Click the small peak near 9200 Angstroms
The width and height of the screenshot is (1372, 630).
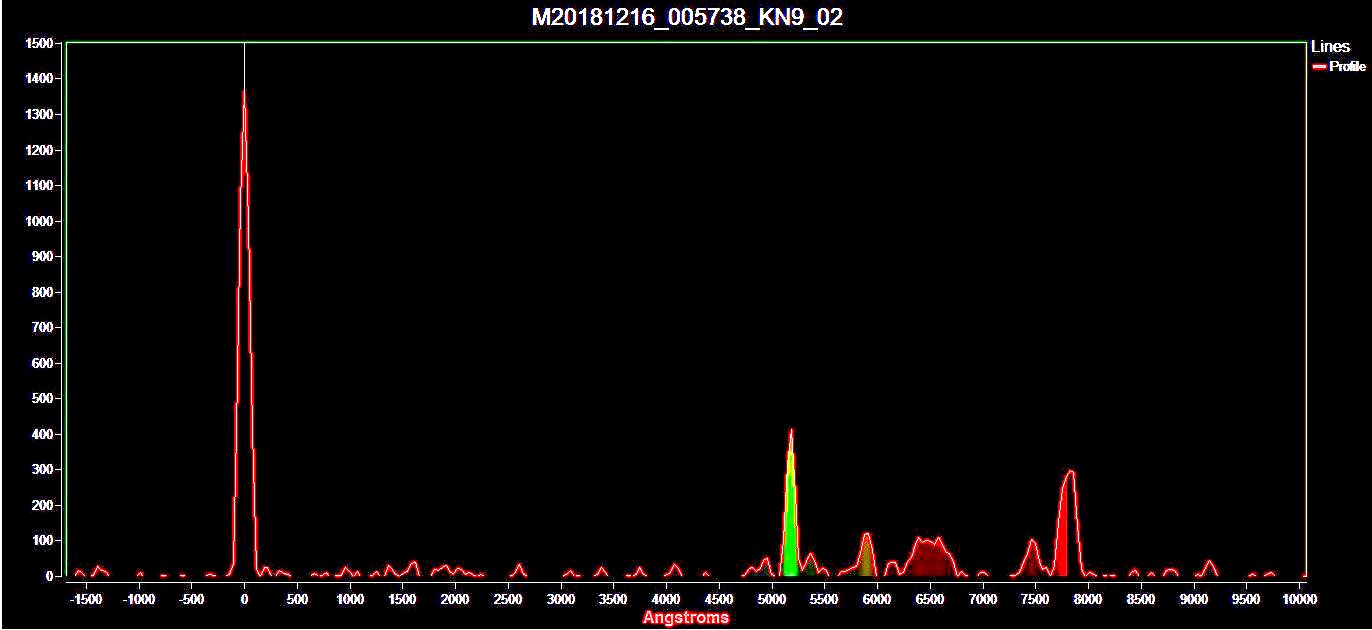pyautogui.click(x=1210, y=566)
